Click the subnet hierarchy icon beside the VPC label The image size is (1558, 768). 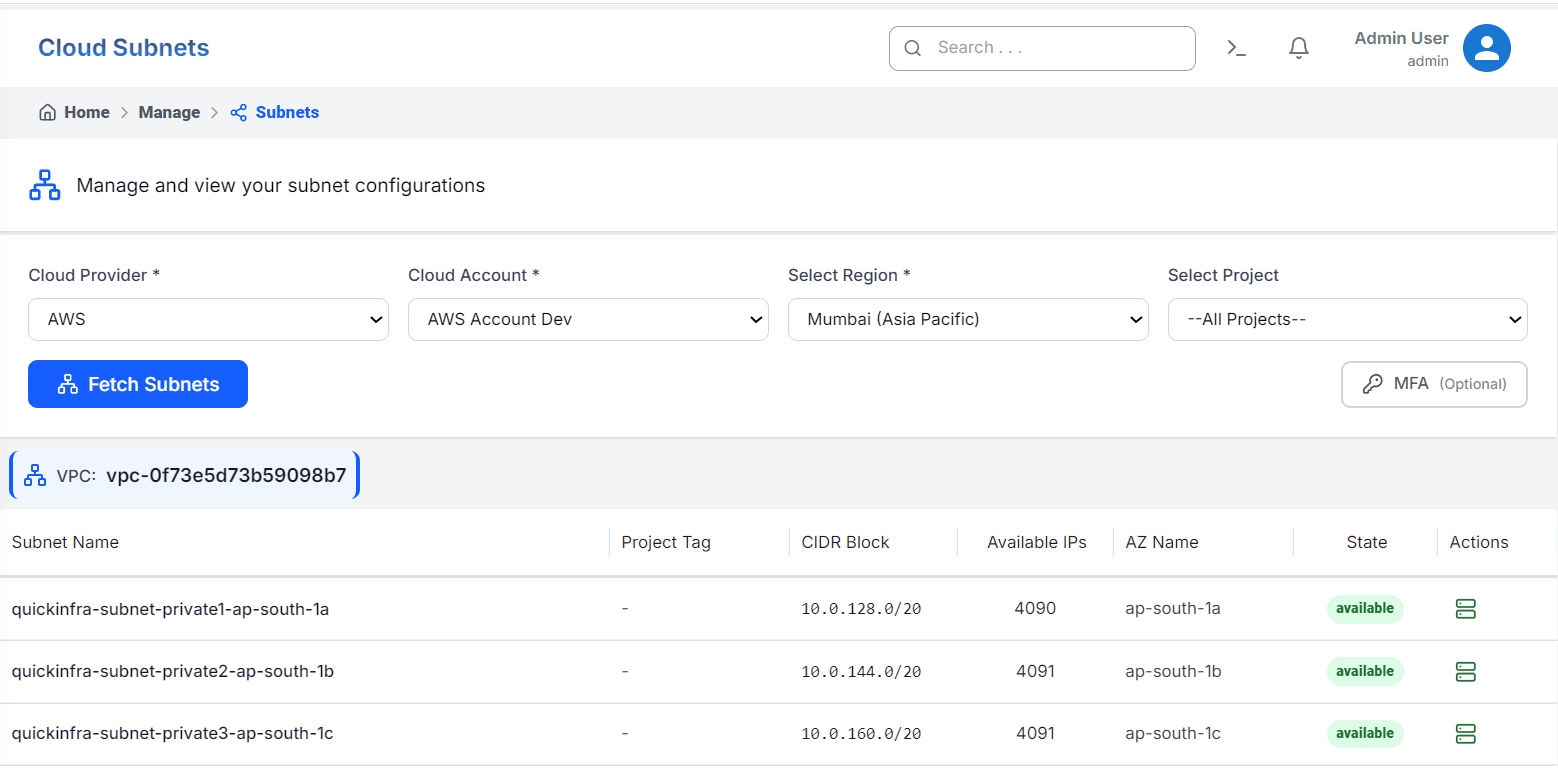point(34,474)
